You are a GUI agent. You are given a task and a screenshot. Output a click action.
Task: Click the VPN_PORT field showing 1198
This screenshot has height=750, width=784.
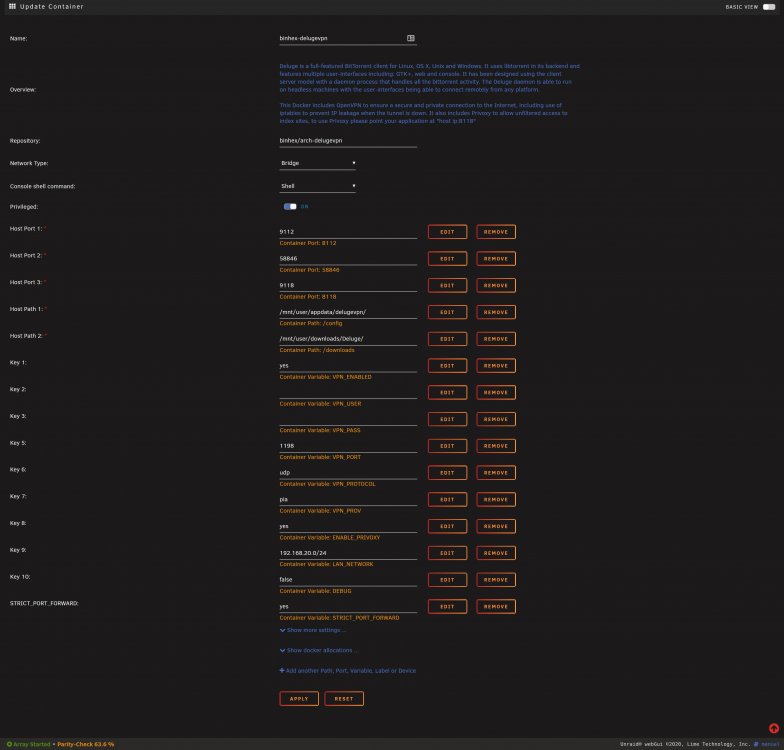point(348,446)
